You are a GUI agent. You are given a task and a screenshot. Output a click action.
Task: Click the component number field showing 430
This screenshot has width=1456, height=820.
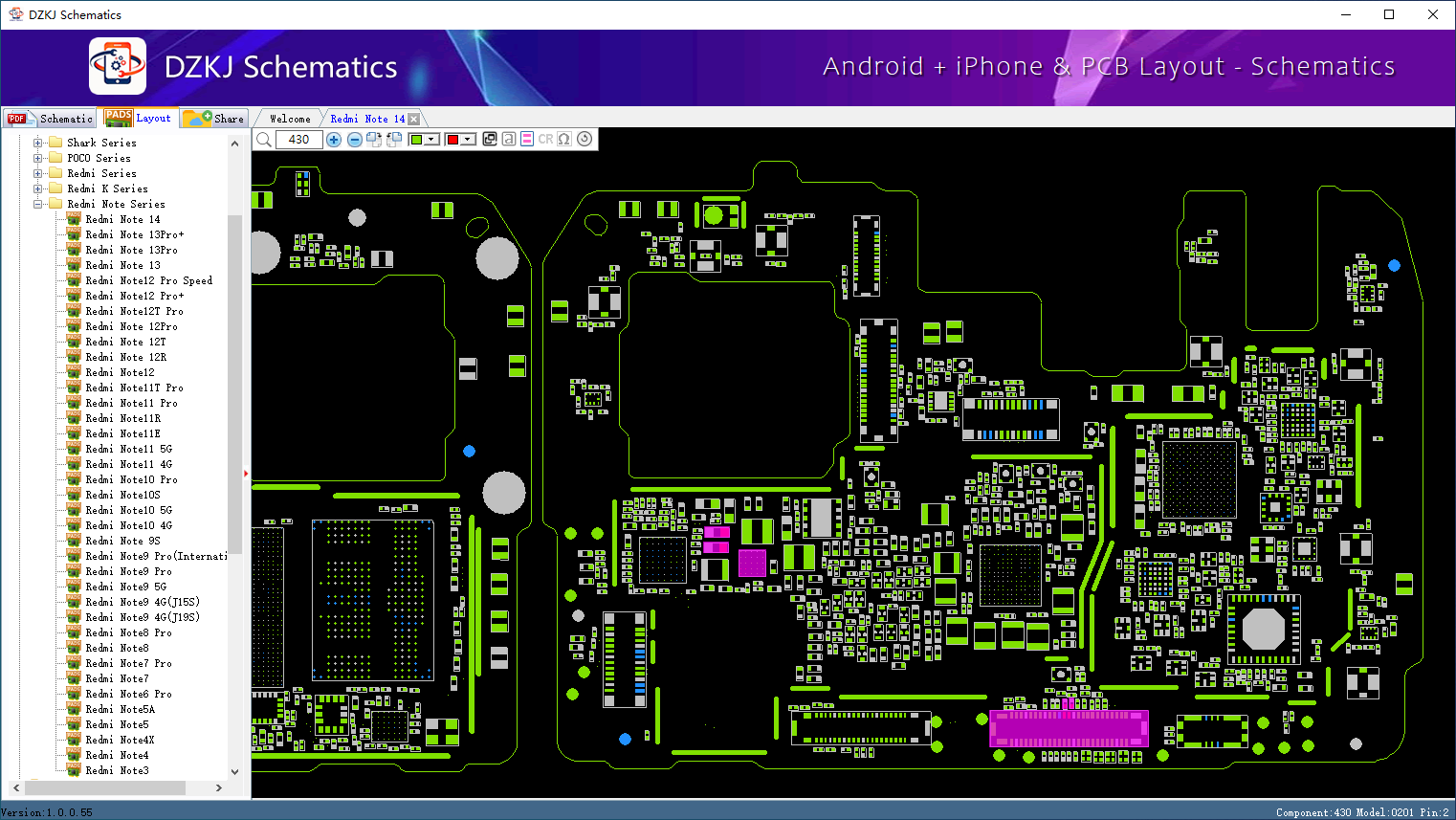[x=299, y=140]
